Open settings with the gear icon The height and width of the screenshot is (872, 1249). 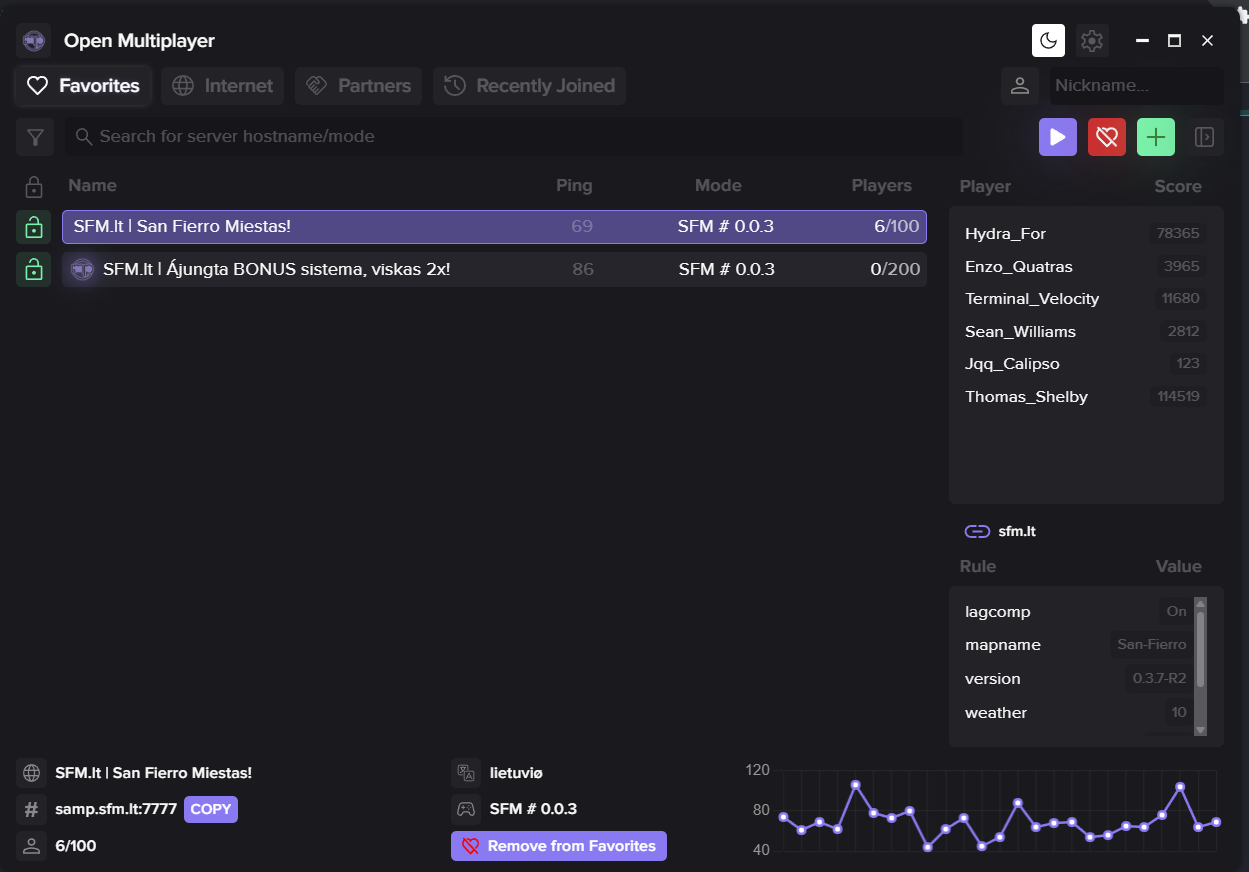(x=1092, y=41)
